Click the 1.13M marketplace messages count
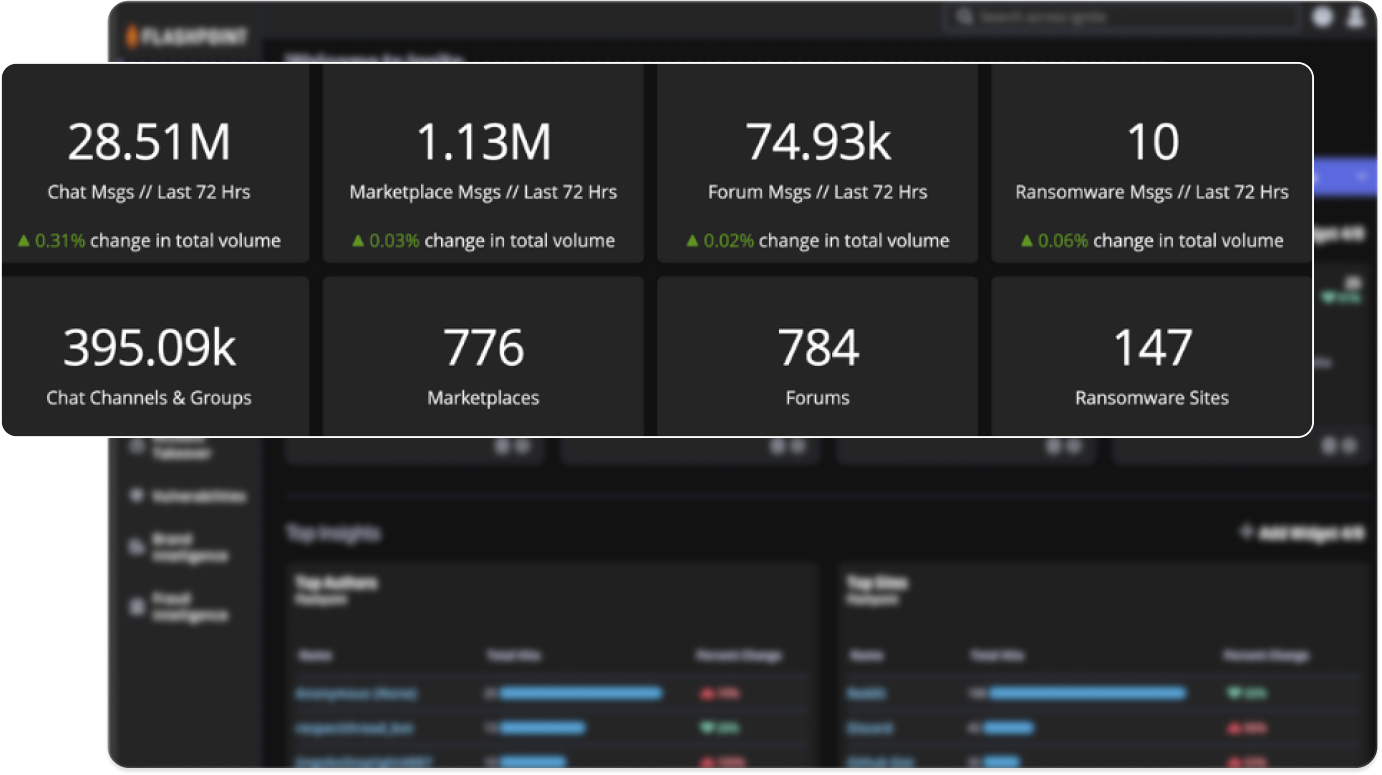The image size is (1382, 775). click(483, 142)
